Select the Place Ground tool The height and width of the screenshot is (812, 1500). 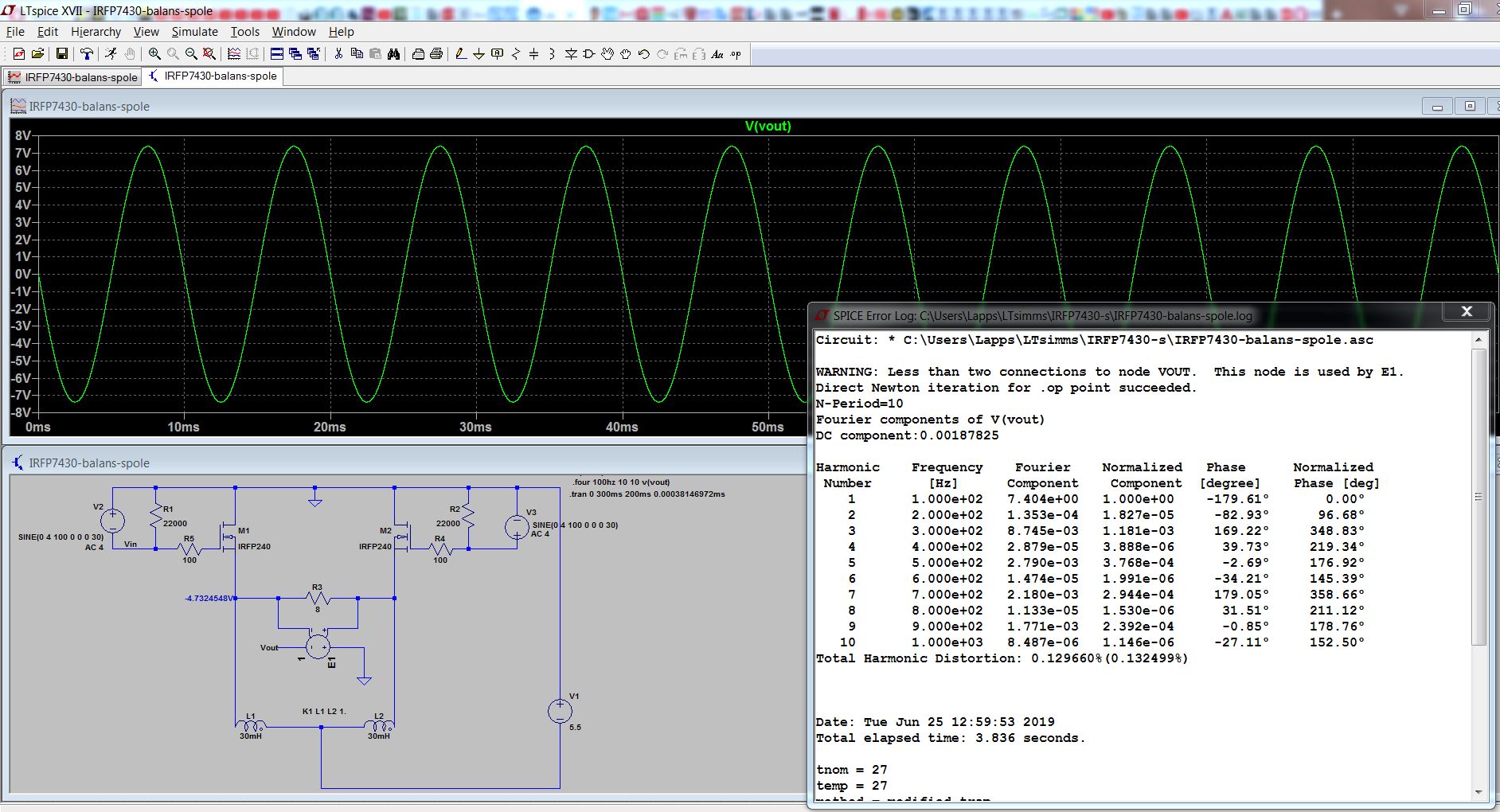[x=479, y=53]
